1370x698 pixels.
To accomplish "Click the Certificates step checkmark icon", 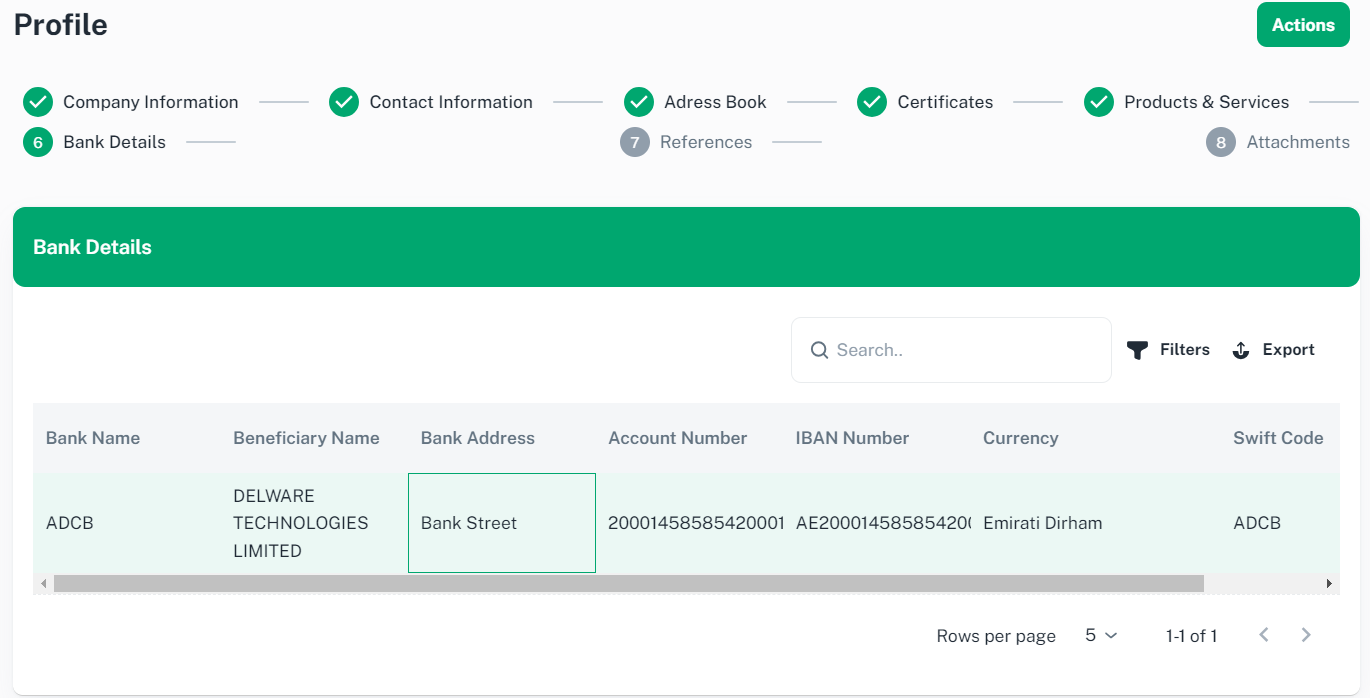I will (872, 102).
